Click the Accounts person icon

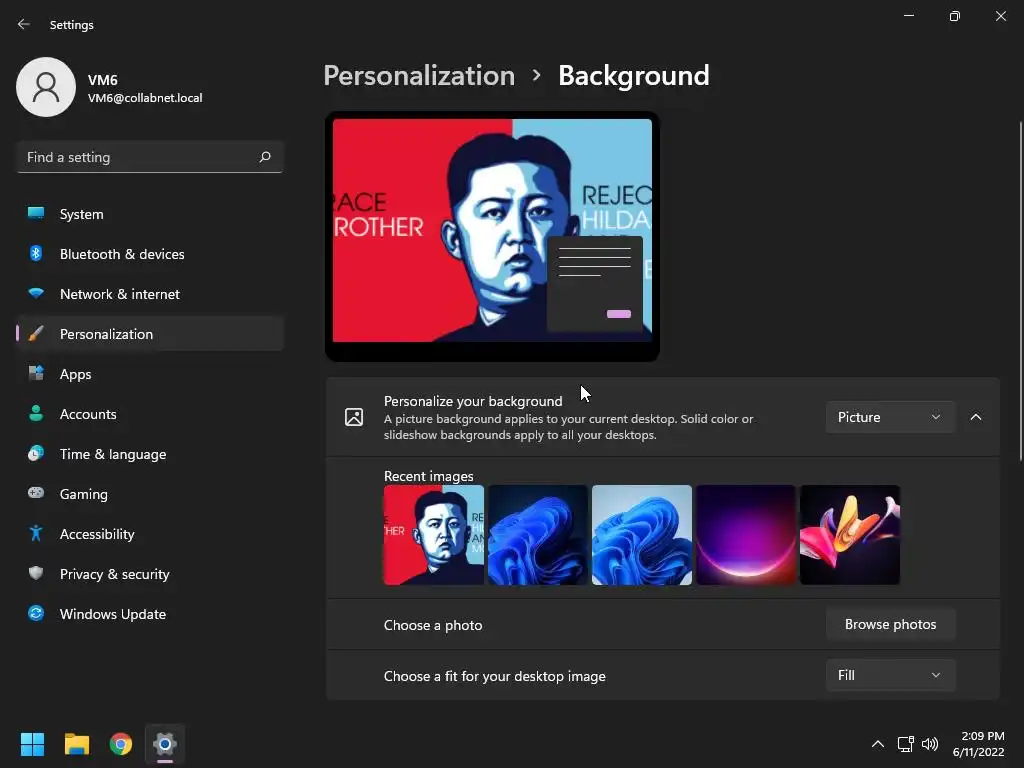[36, 413]
